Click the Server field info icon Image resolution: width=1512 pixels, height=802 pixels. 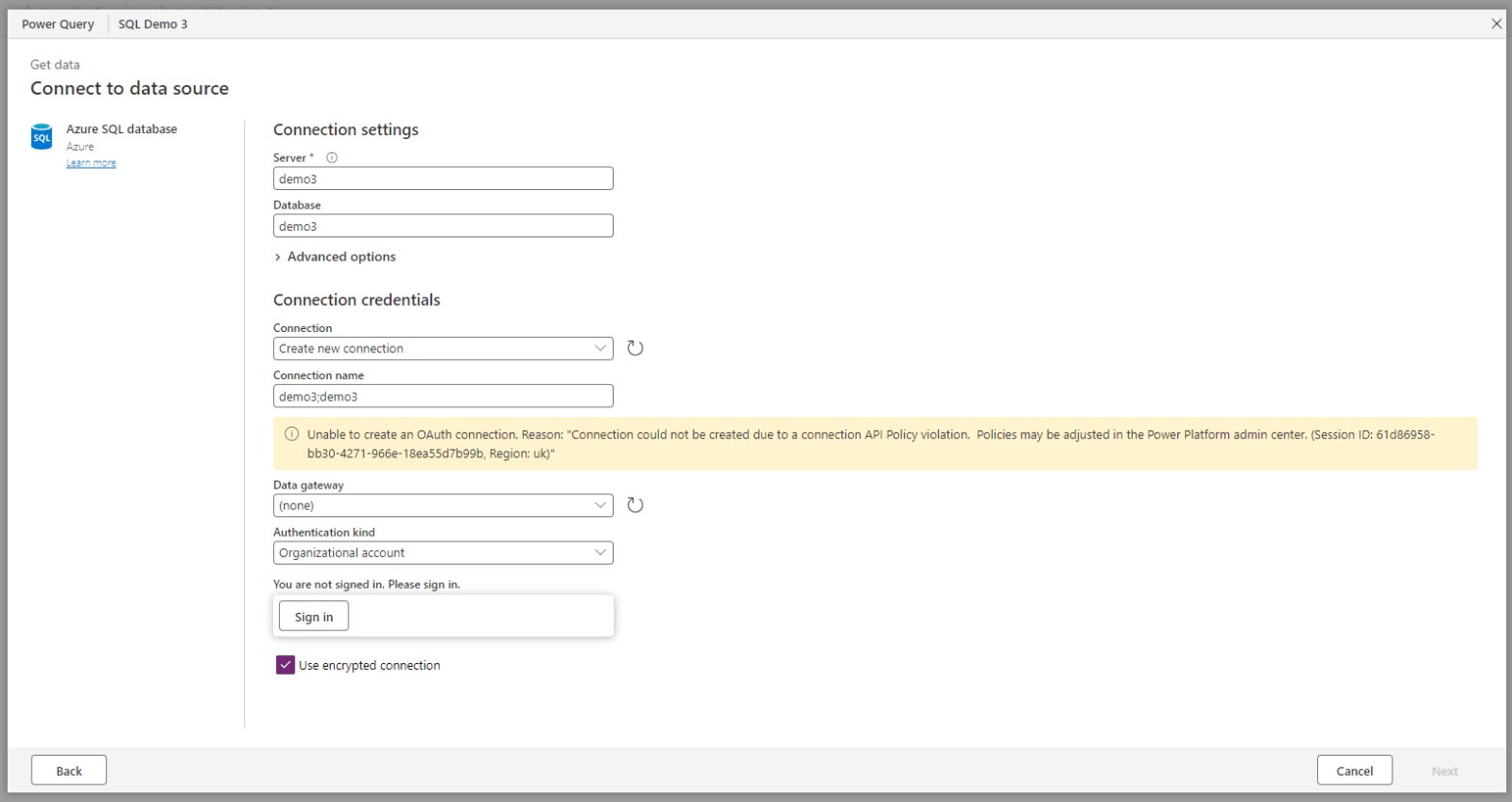[332, 157]
